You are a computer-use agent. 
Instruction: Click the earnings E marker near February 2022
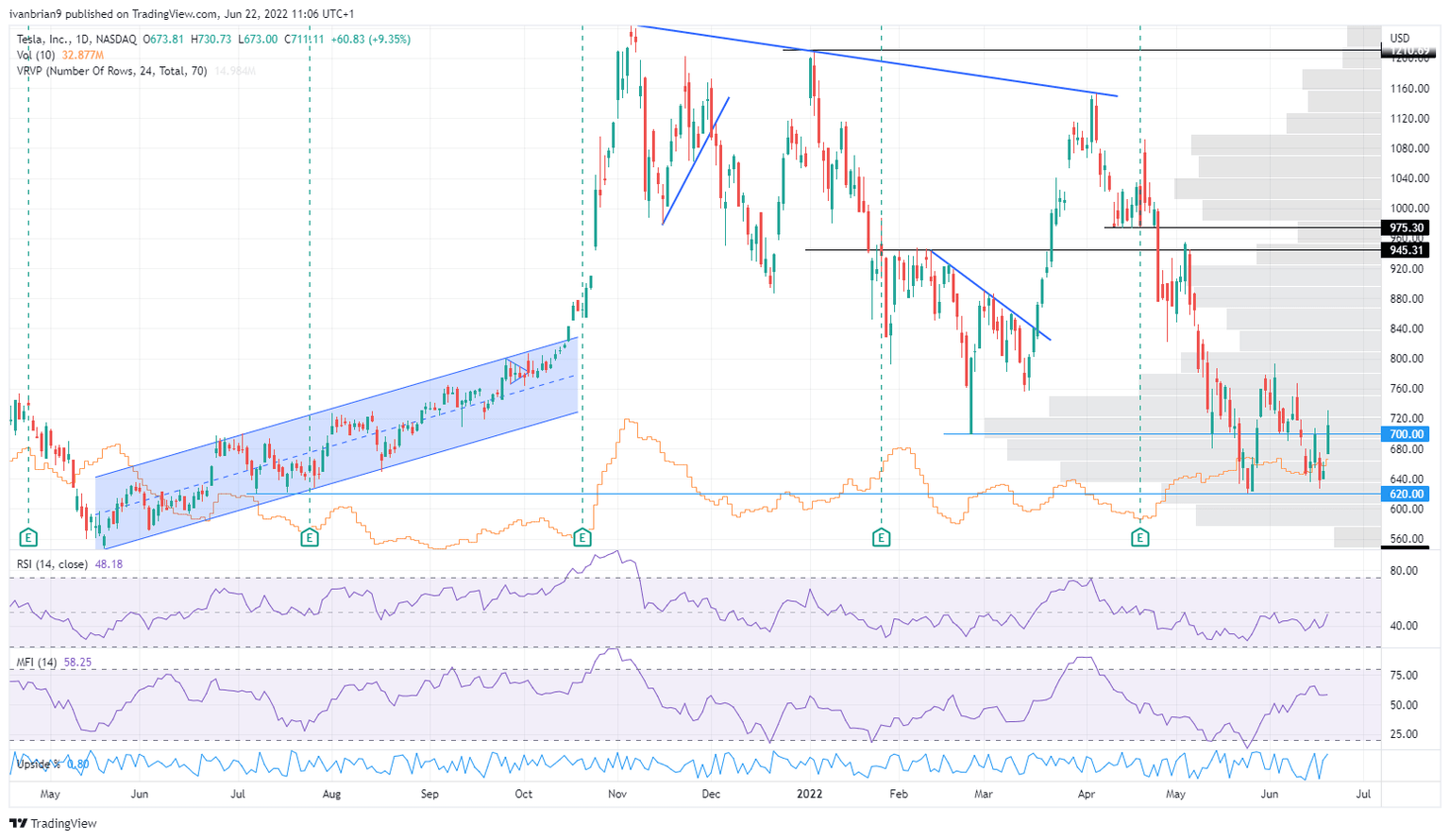click(881, 538)
